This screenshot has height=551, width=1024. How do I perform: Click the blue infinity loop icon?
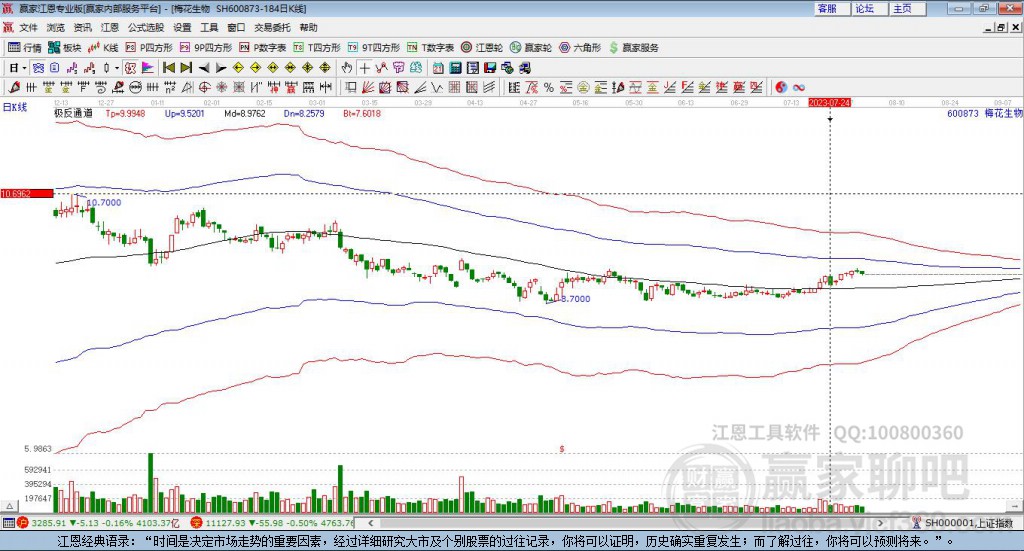[x=798, y=87]
